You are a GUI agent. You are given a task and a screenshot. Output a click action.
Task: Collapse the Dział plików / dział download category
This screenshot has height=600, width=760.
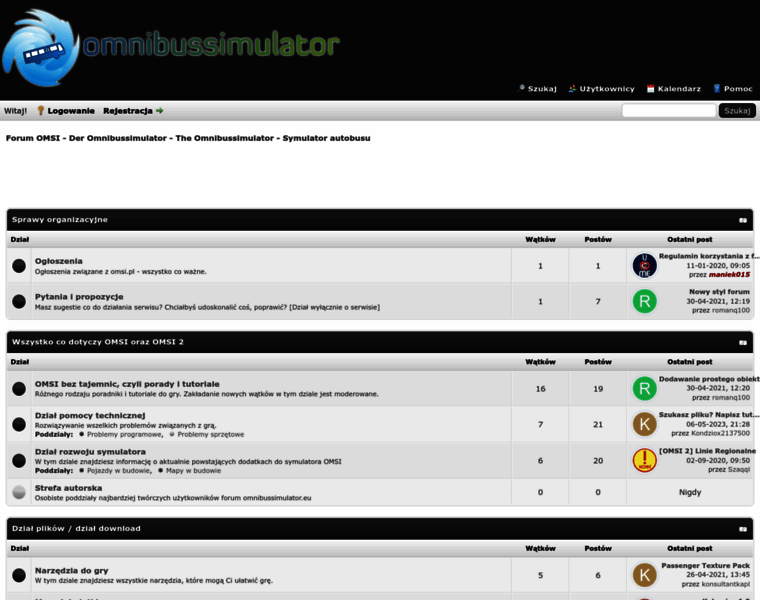pos(743,529)
